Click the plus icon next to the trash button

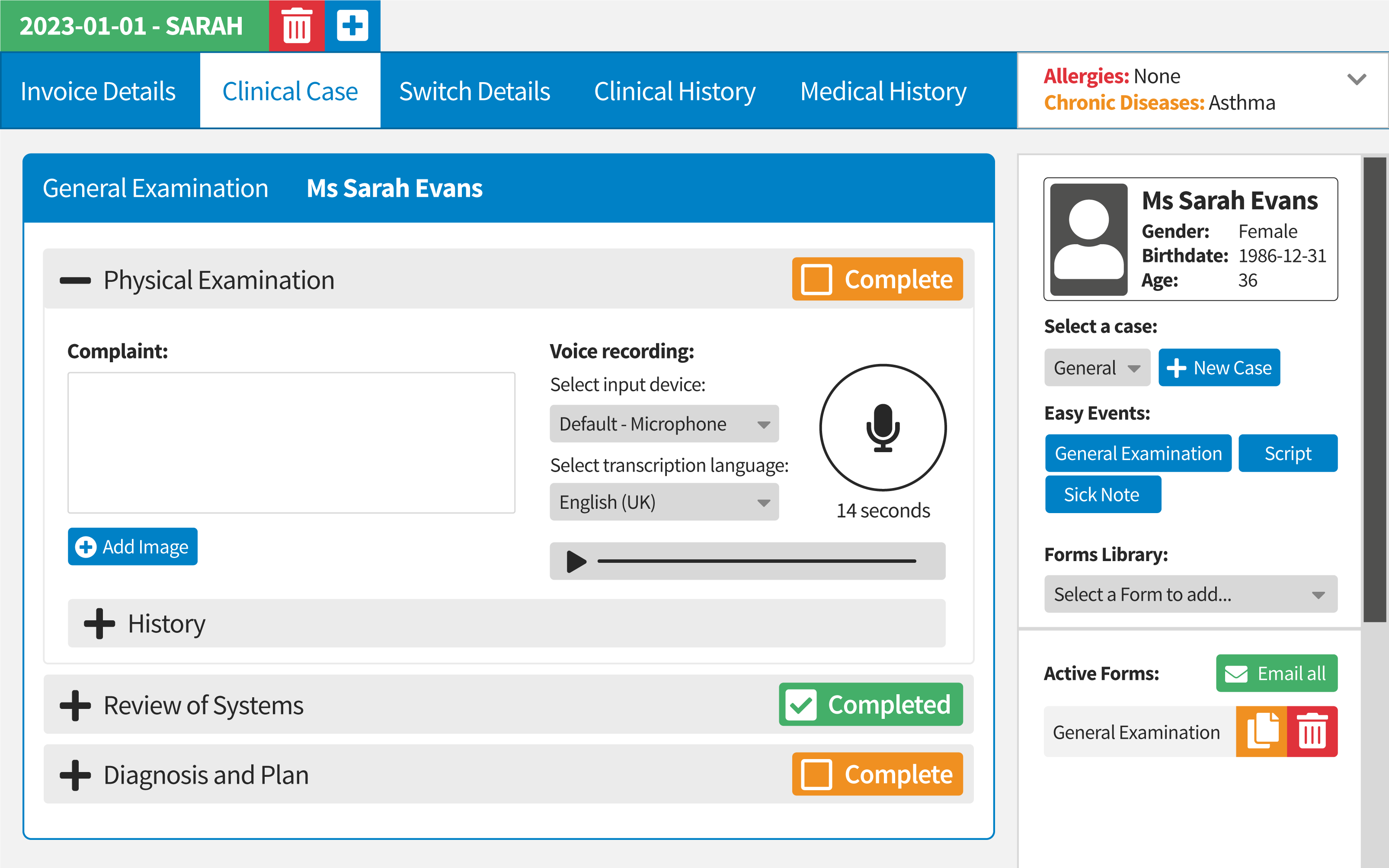pos(352,26)
